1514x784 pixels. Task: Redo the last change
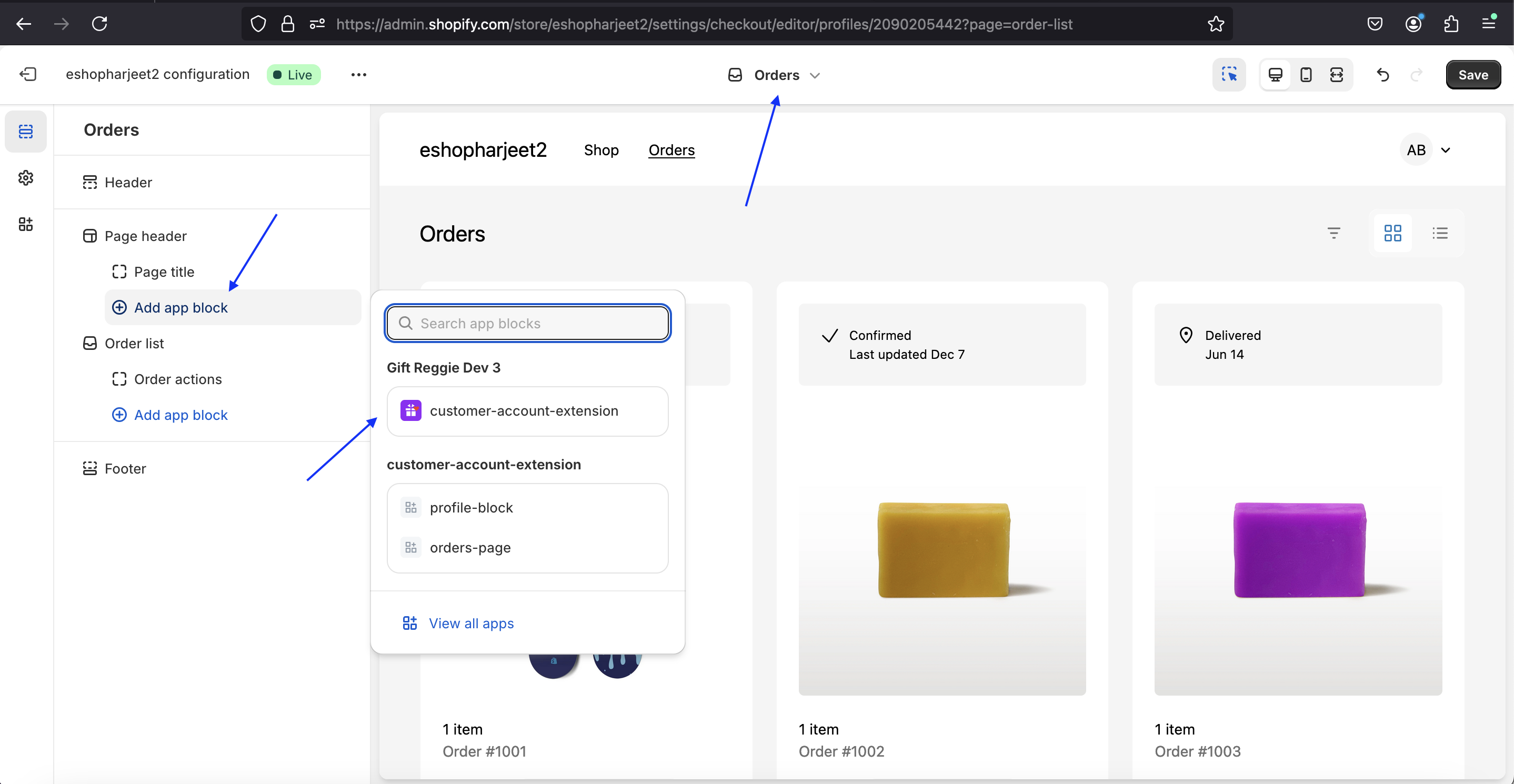tap(1417, 75)
